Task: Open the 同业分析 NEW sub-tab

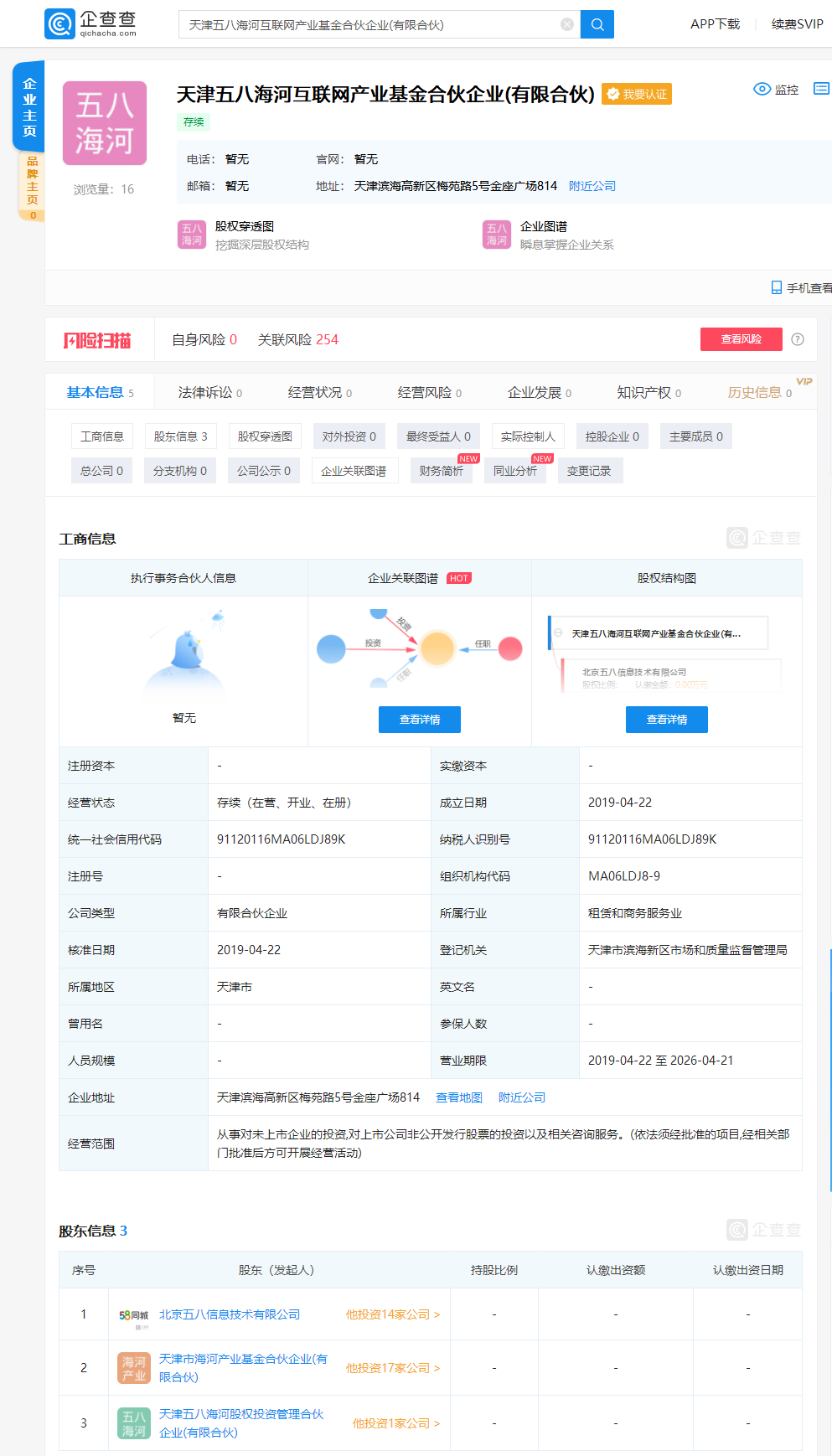Action: pos(515,471)
